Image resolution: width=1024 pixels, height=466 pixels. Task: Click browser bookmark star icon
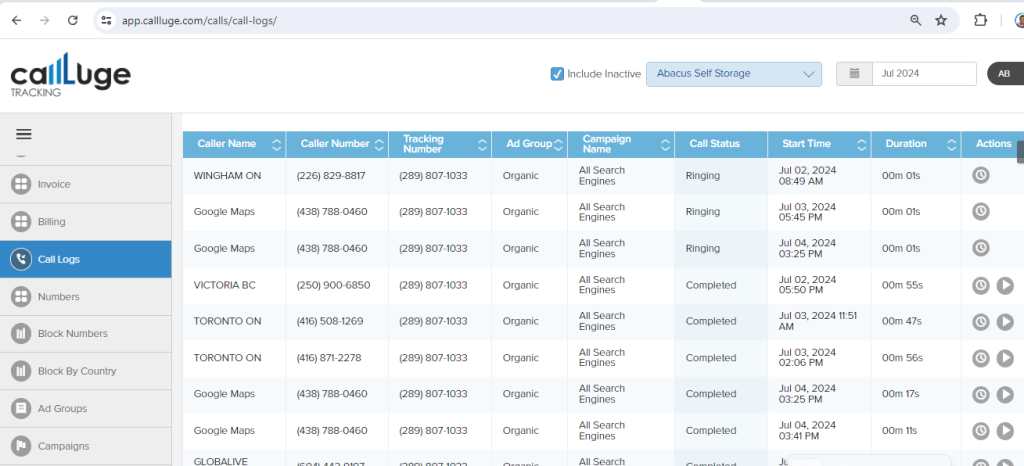coord(941,20)
